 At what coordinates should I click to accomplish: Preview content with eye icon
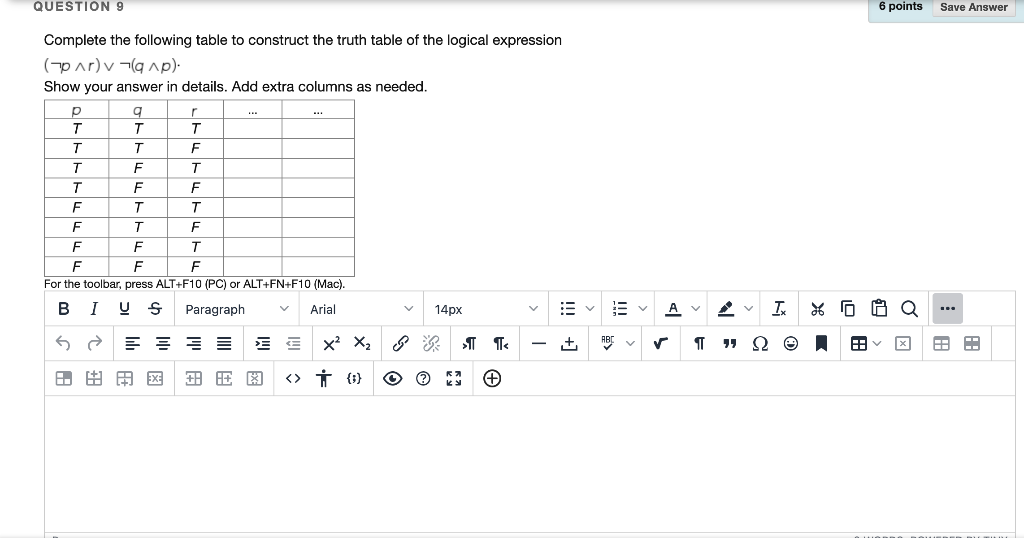pyautogui.click(x=392, y=379)
